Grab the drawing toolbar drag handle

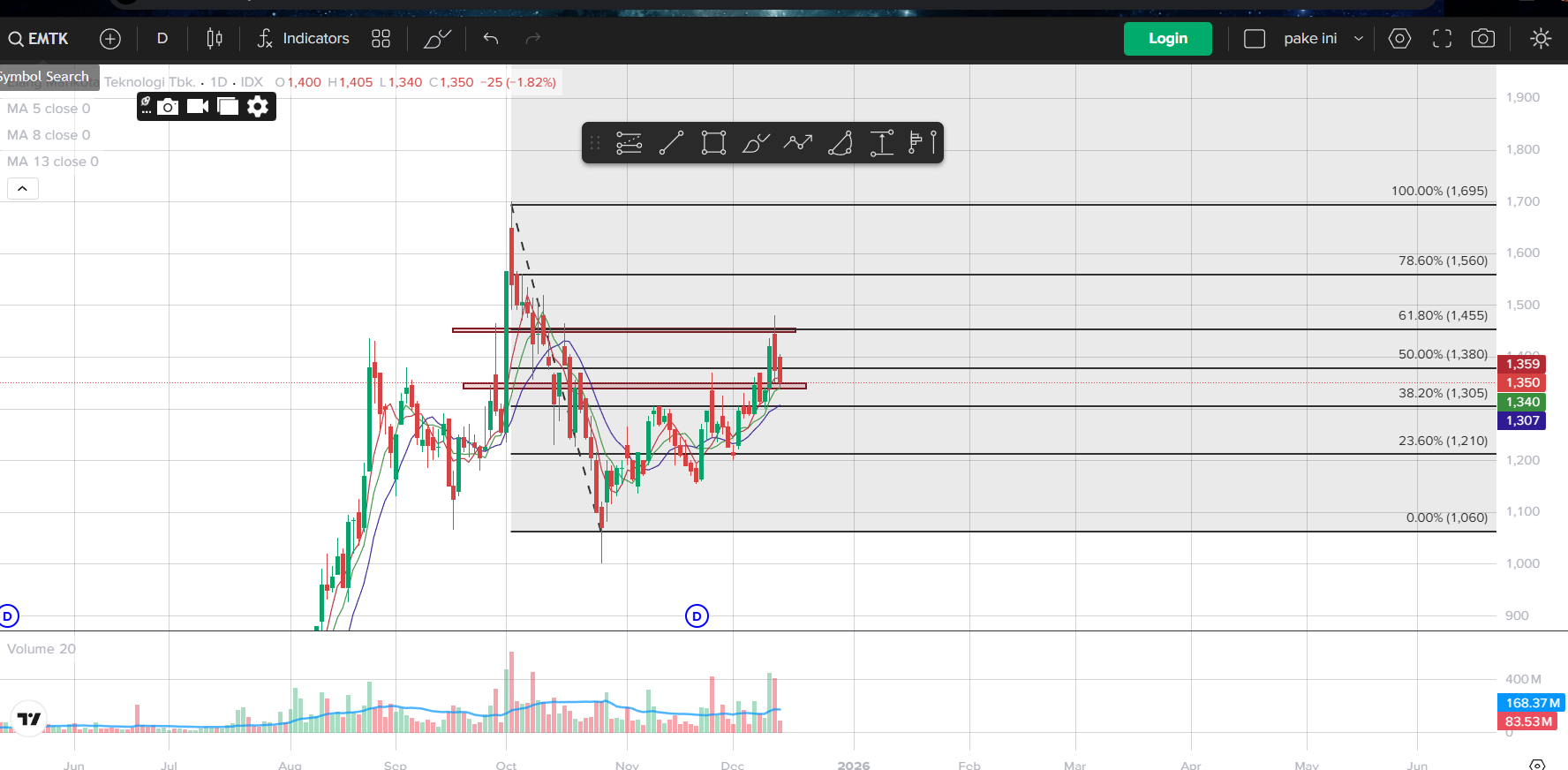click(595, 143)
